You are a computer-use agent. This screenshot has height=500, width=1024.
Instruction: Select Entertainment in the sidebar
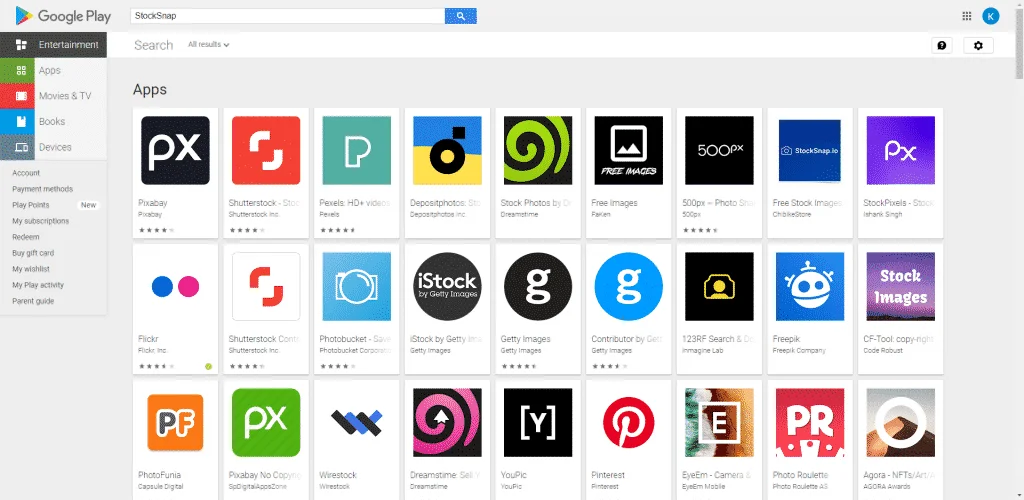click(54, 45)
